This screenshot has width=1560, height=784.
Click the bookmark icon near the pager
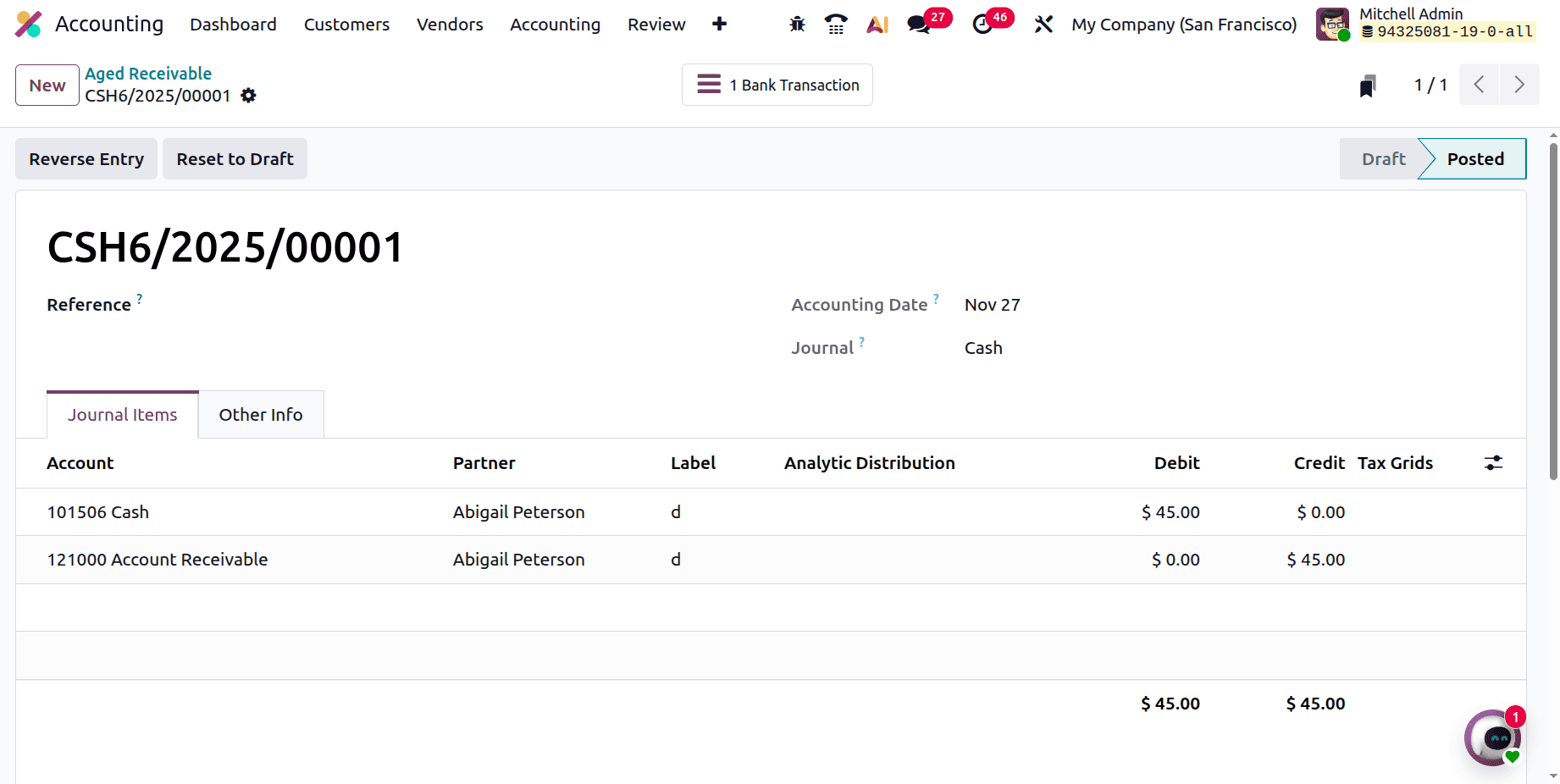pos(1368,86)
